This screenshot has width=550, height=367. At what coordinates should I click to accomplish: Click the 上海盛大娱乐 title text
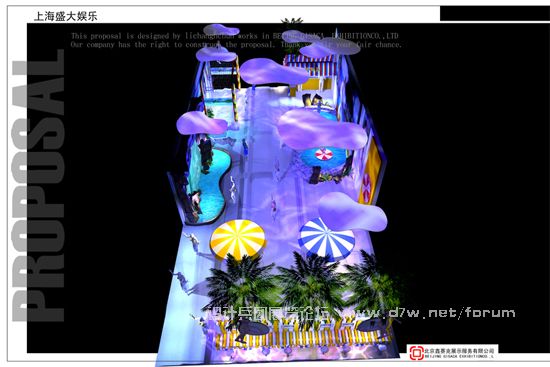tap(66, 16)
